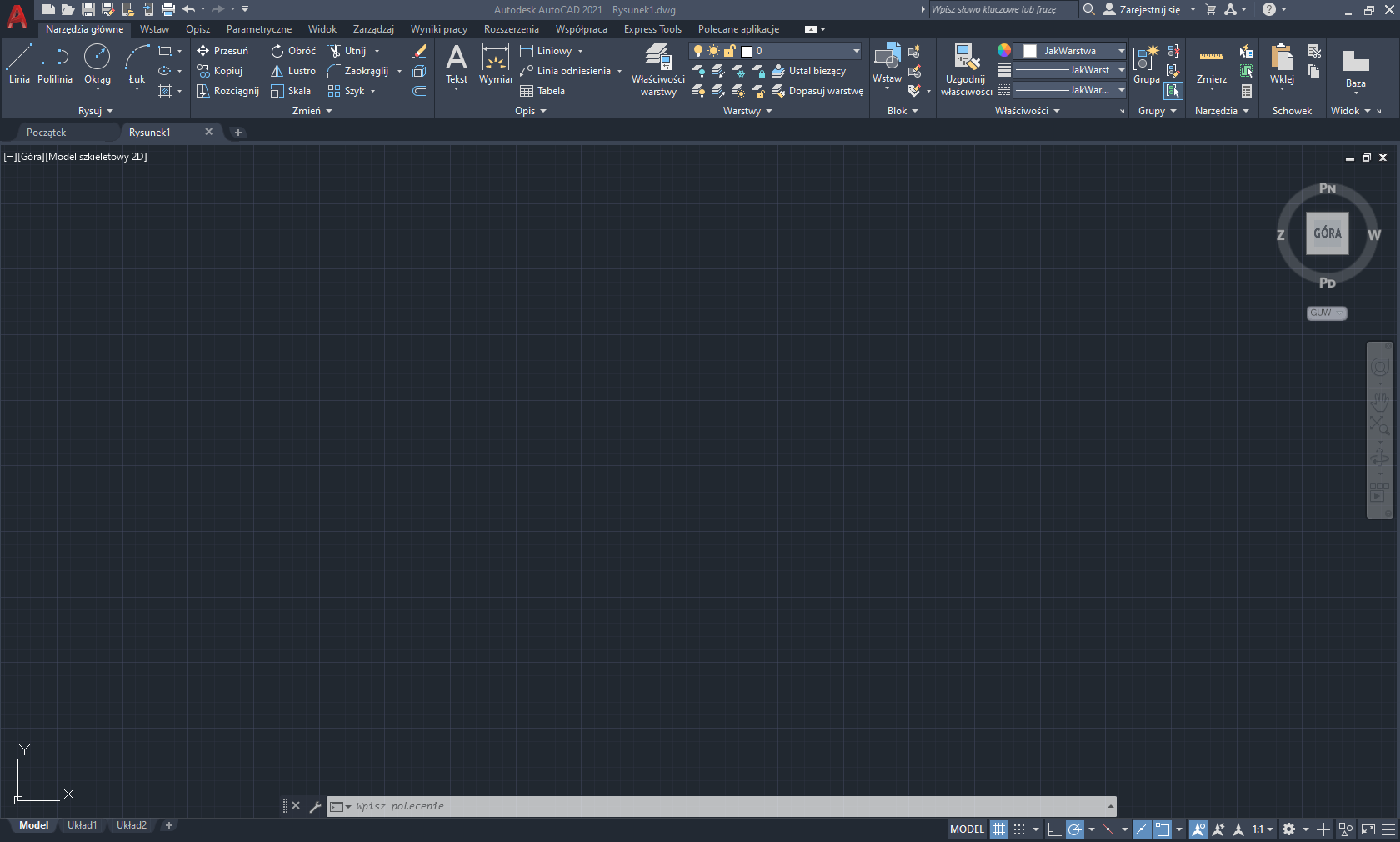Open the Express Tools tab
The height and width of the screenshot is (842, 1400).
pyautogui.click(x=652, y=29)
